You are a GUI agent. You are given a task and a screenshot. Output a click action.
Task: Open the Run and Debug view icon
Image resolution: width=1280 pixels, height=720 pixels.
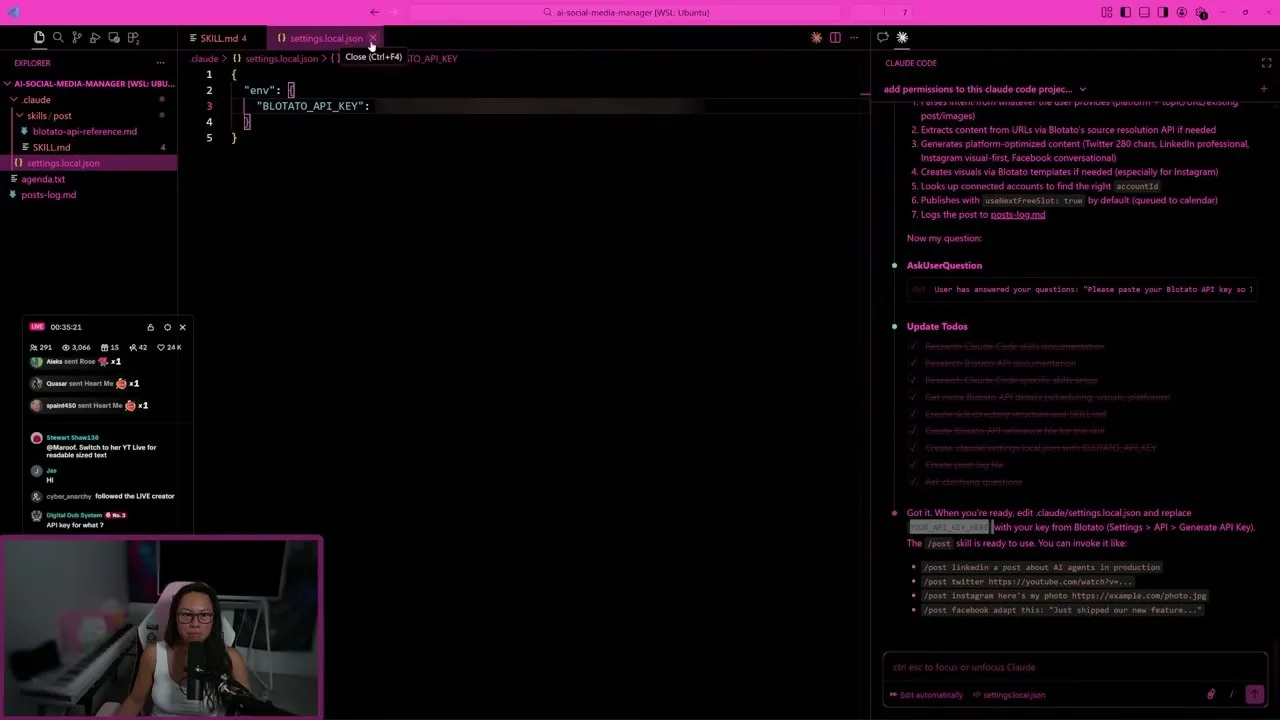point(95,38)
